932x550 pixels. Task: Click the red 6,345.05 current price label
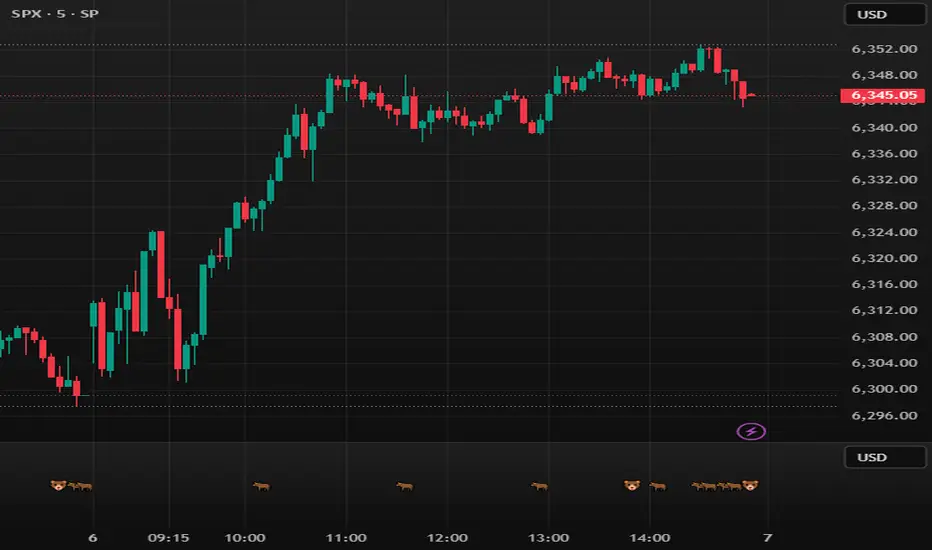pos(883,95)
